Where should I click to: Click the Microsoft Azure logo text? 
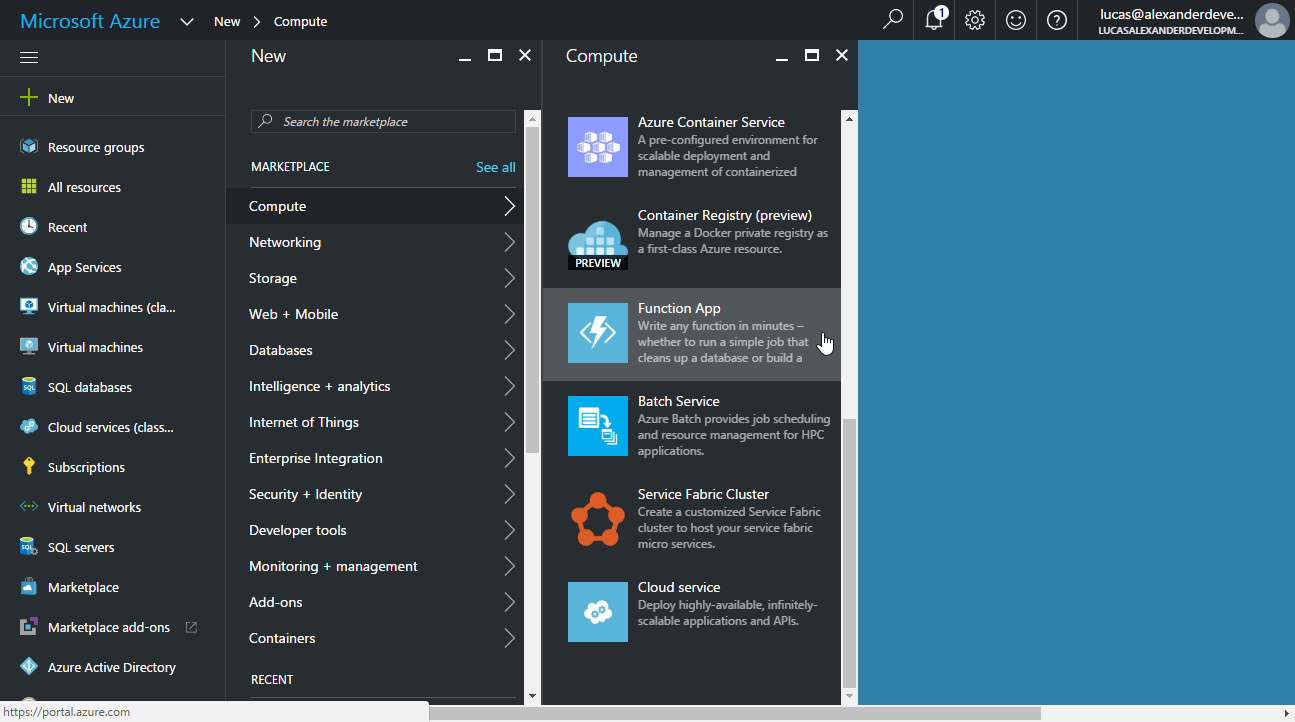point(90,21)
